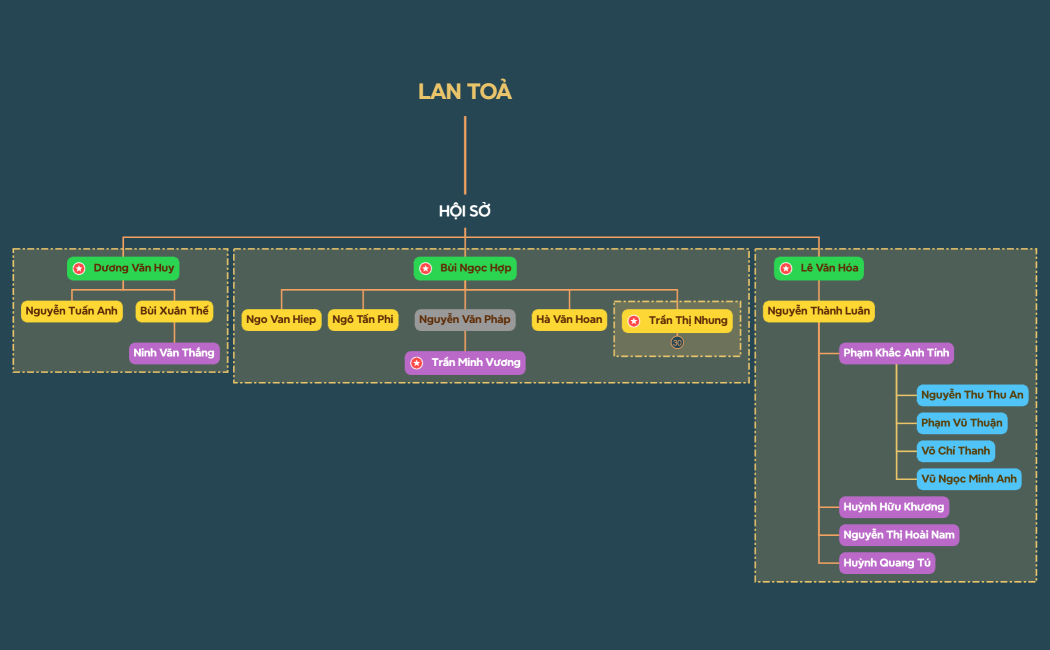Image resolution: width=1050 pixels, height=650 pixels.
Task: Select the purple Ninh Văn Thắng node
Action: point(174,353)
